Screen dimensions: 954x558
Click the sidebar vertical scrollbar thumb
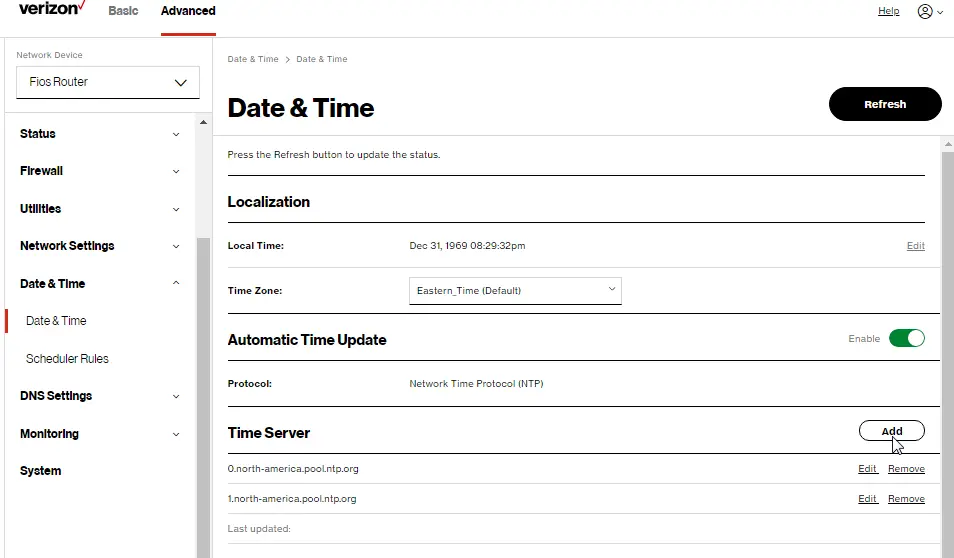[x=203, y=396]
